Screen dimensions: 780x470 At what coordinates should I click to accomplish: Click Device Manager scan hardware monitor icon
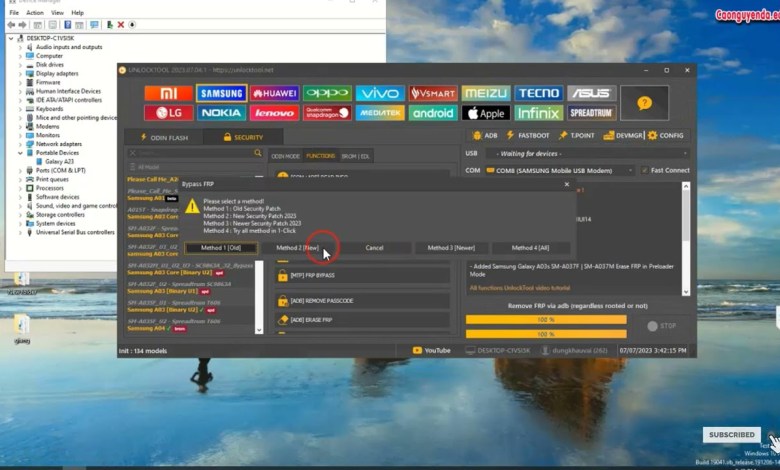point(94,24)
